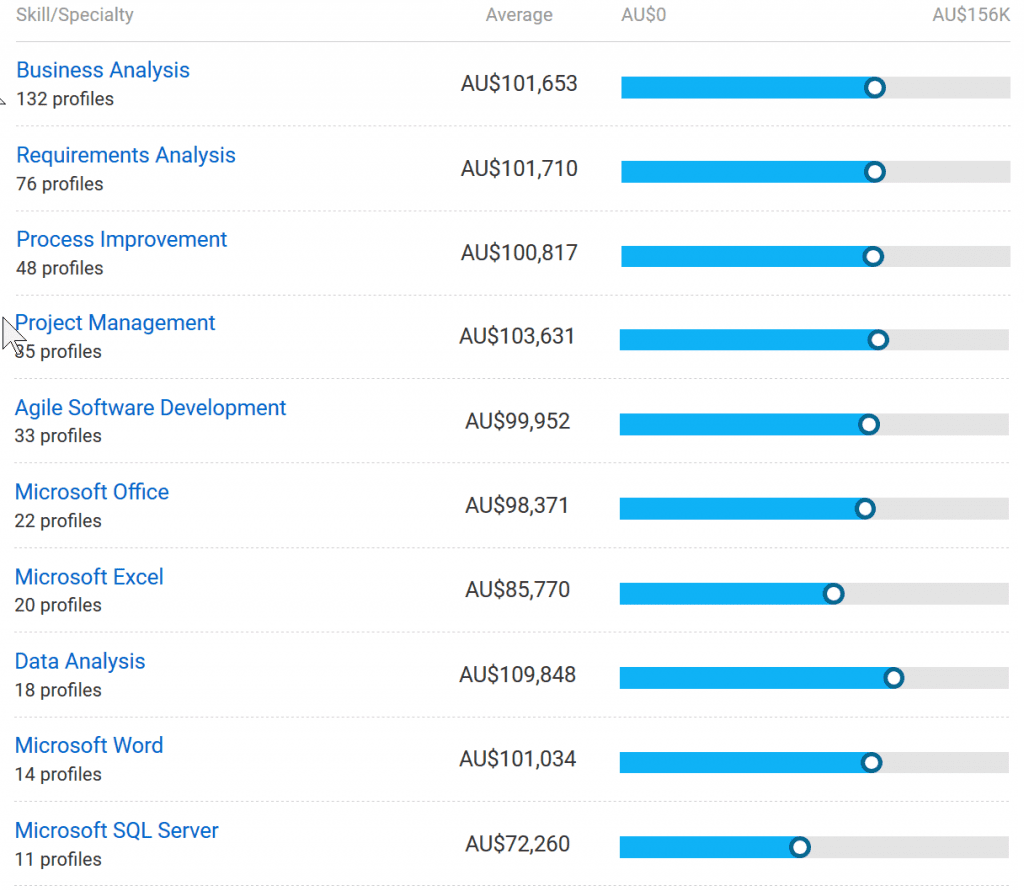Click the Data Analysis salary slider handle
Viewport: 1024px width, 891px height.
coord(894,678)
